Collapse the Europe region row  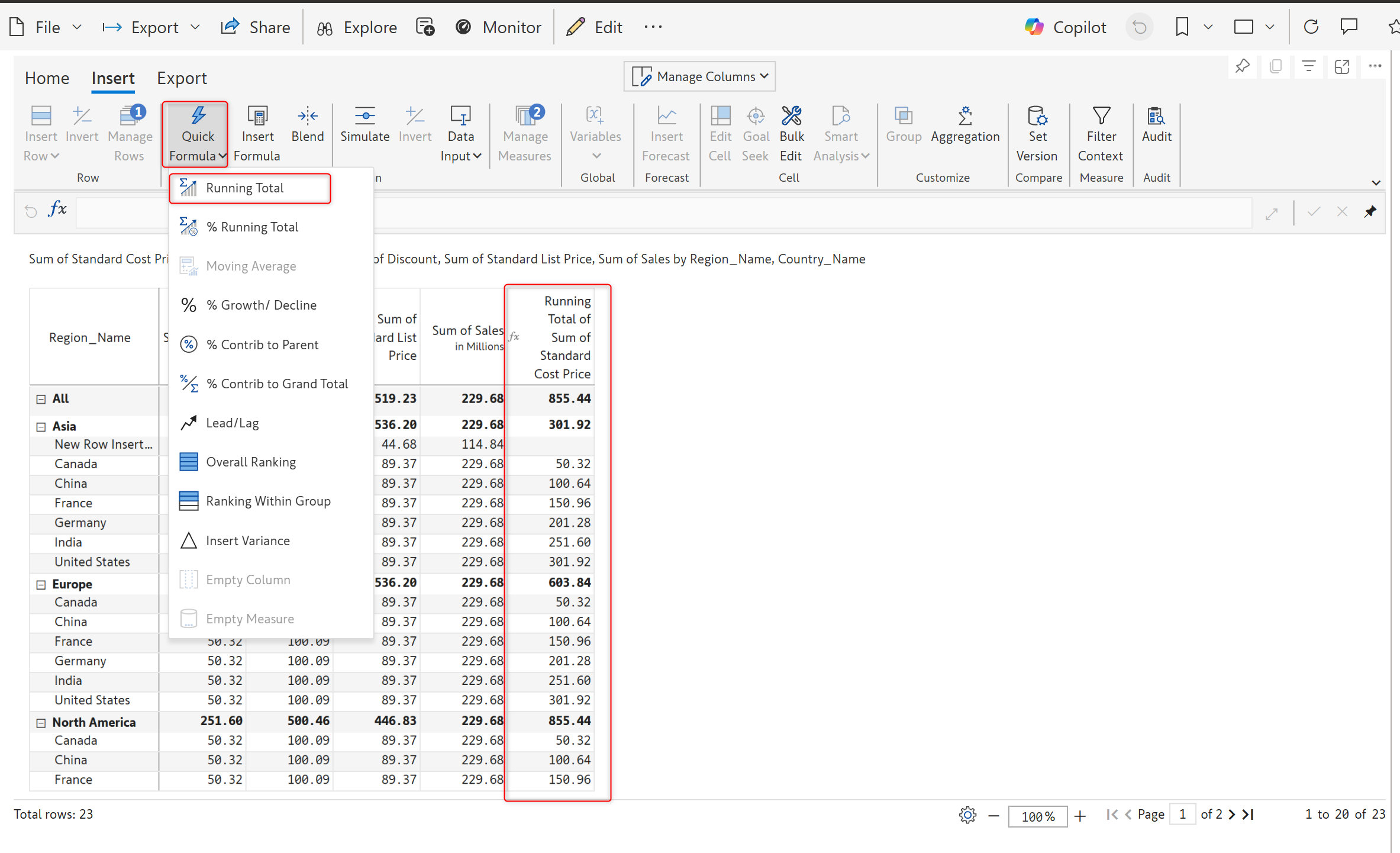pos(41,585)
